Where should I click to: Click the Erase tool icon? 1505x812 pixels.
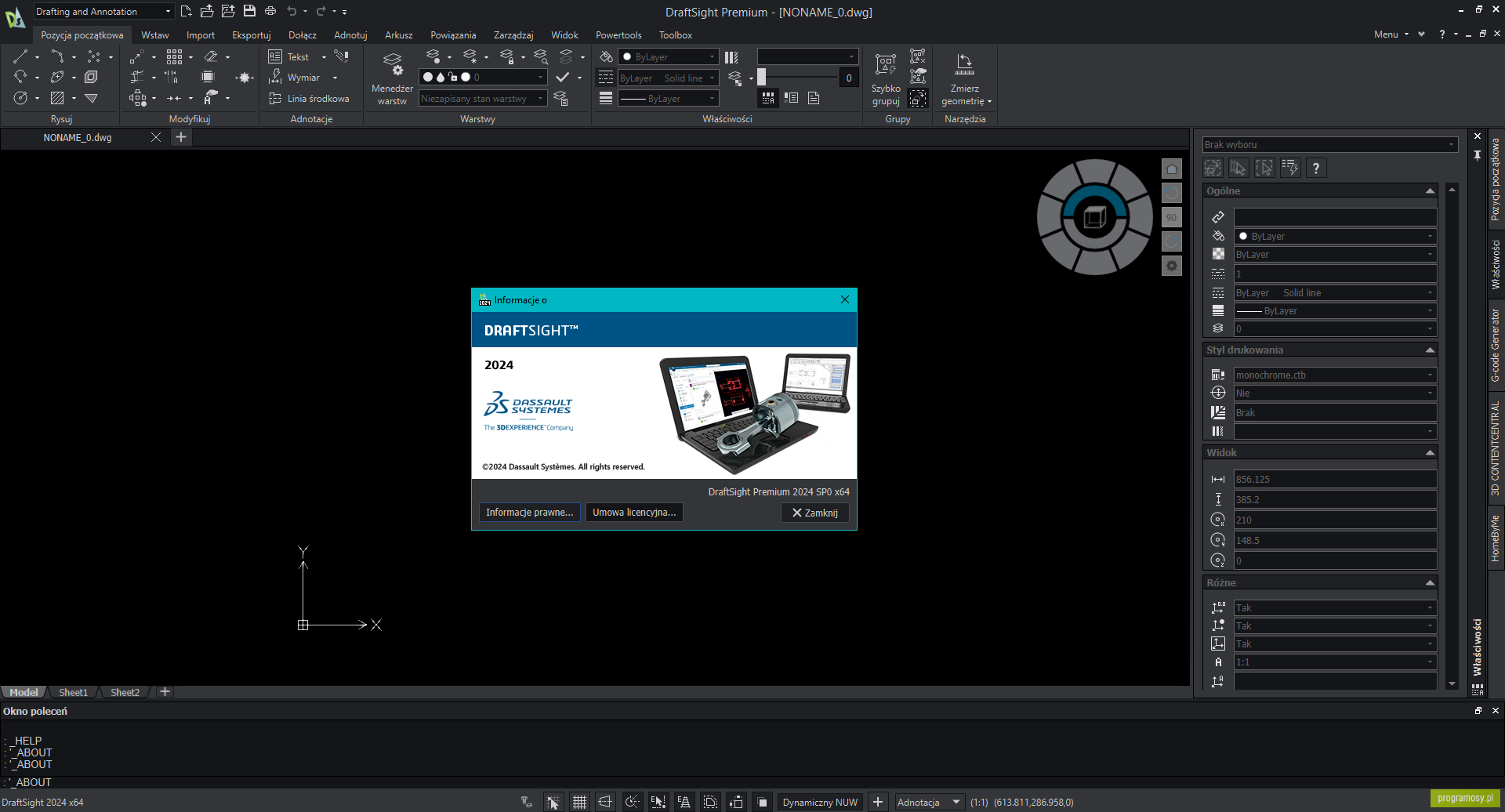211,56
